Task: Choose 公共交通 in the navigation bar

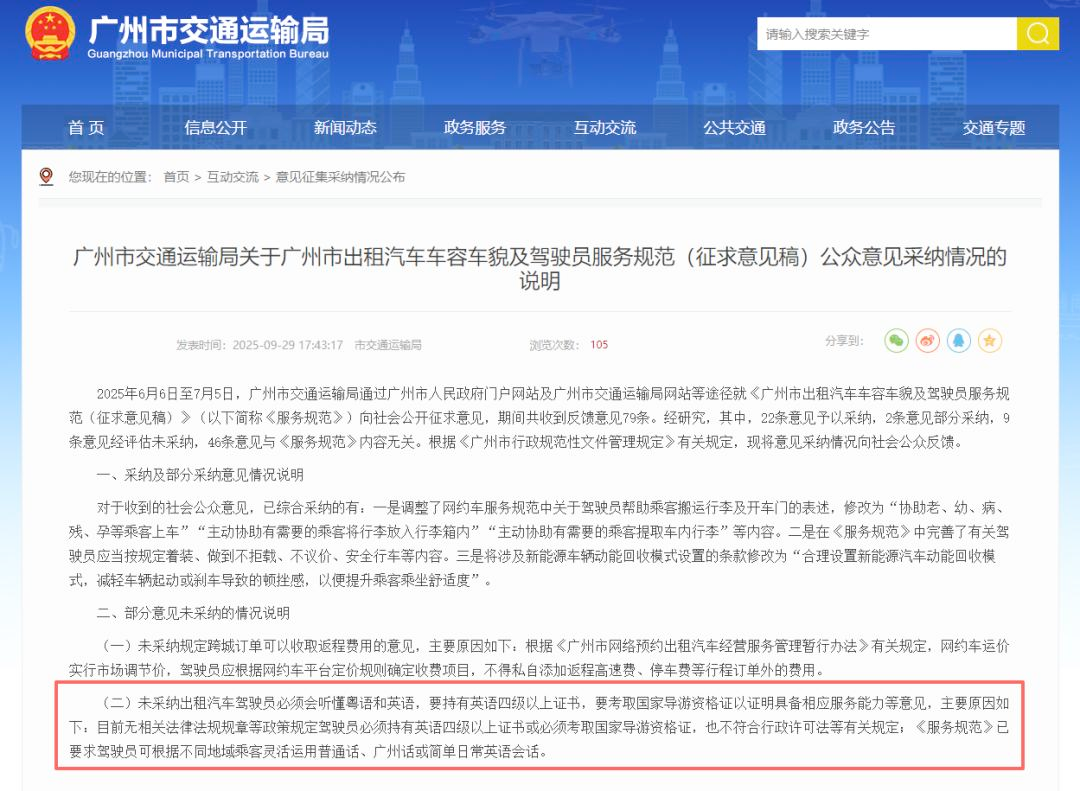Action: (734, 128)
